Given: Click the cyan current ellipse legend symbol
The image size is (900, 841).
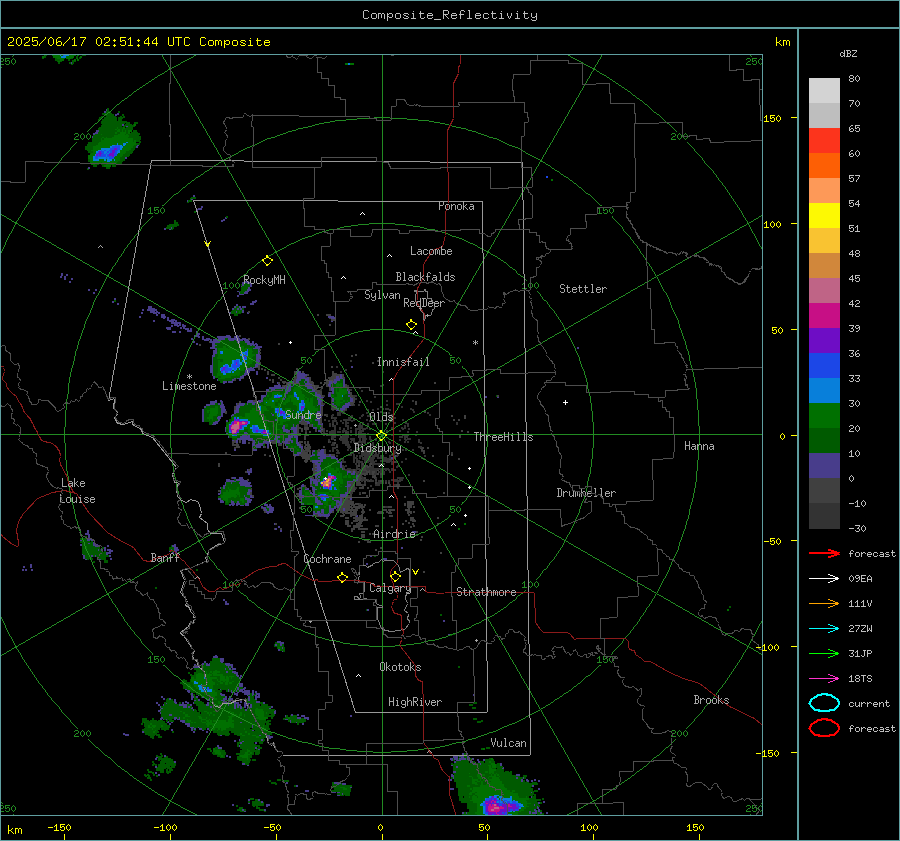Looking at the screenshot, I should point(824,703).
